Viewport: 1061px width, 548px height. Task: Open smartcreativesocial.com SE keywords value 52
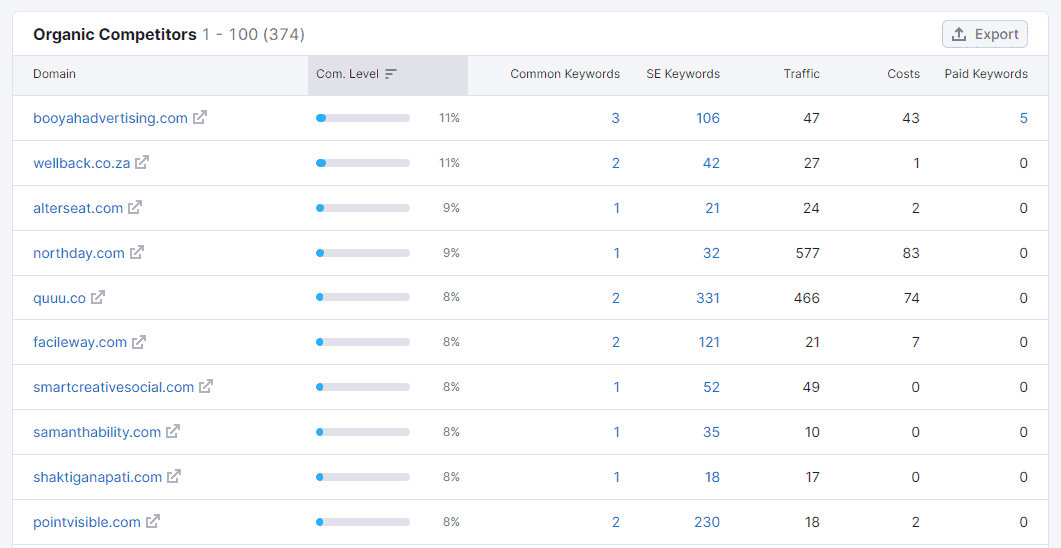coord(711,387)
